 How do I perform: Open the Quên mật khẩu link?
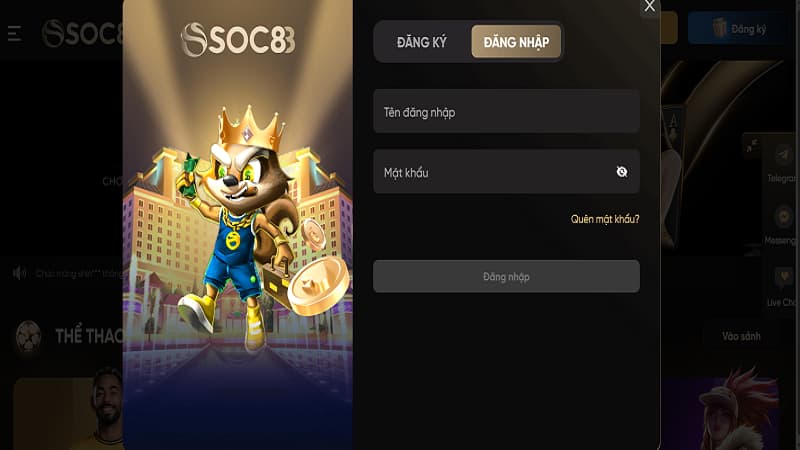pyautogui.click(x=605, y=219)
